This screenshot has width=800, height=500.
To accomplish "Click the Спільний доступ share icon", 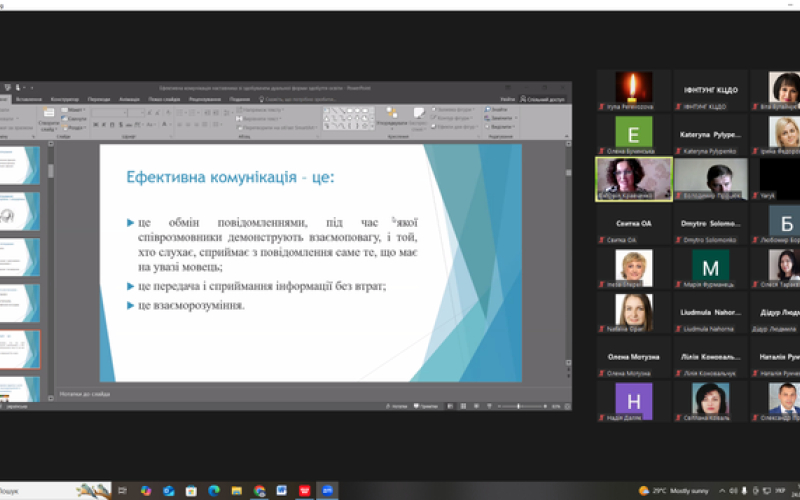I will pyautogui.click(x=523, y=99).
